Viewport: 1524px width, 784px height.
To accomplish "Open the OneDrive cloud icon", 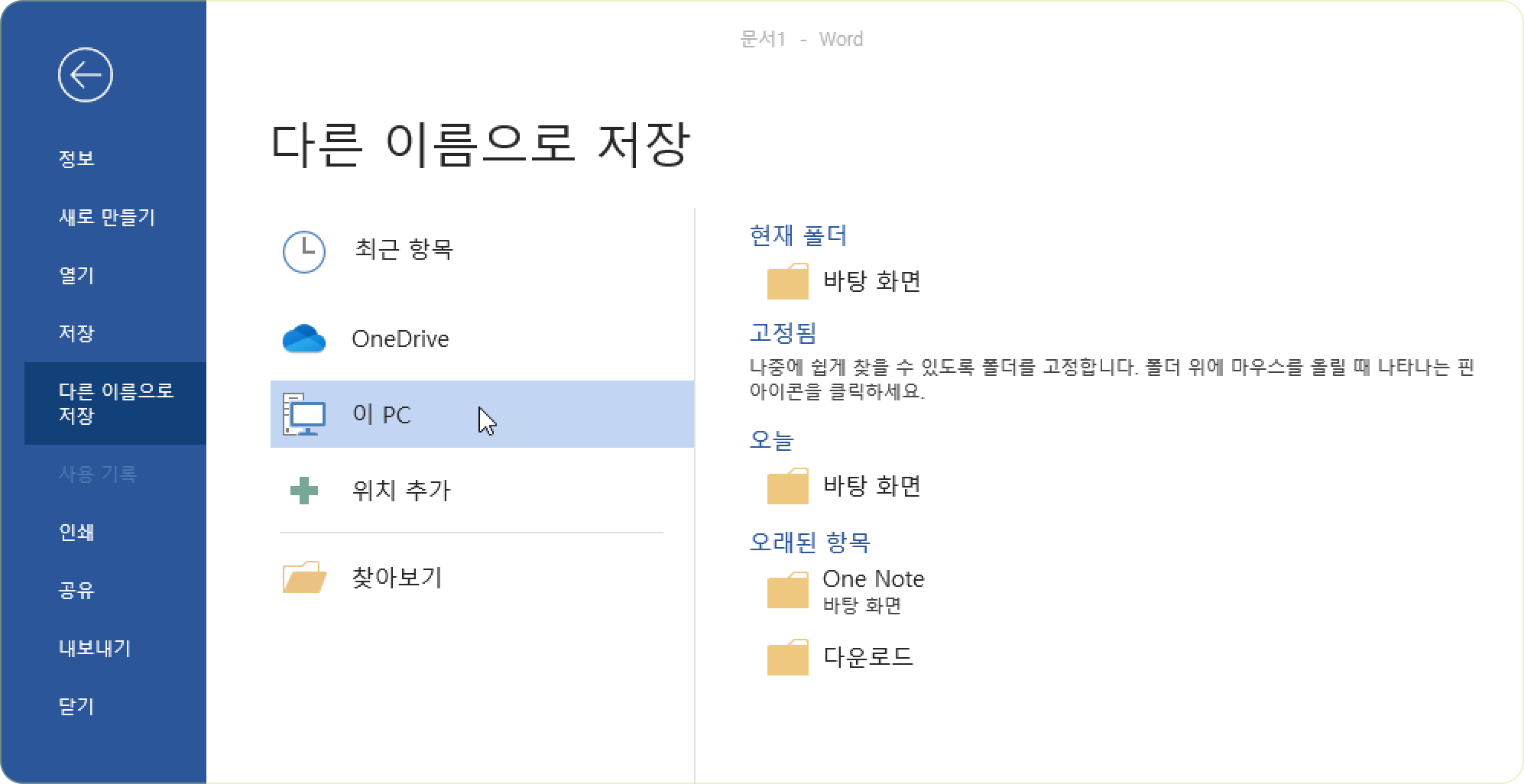I will pyautogui.click(x=304, y=339).
